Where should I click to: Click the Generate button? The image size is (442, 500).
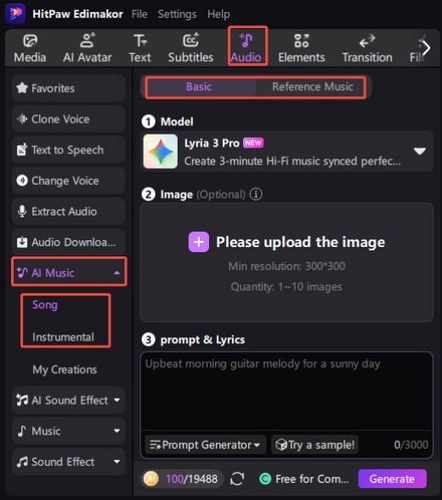[x=392, y=479]
